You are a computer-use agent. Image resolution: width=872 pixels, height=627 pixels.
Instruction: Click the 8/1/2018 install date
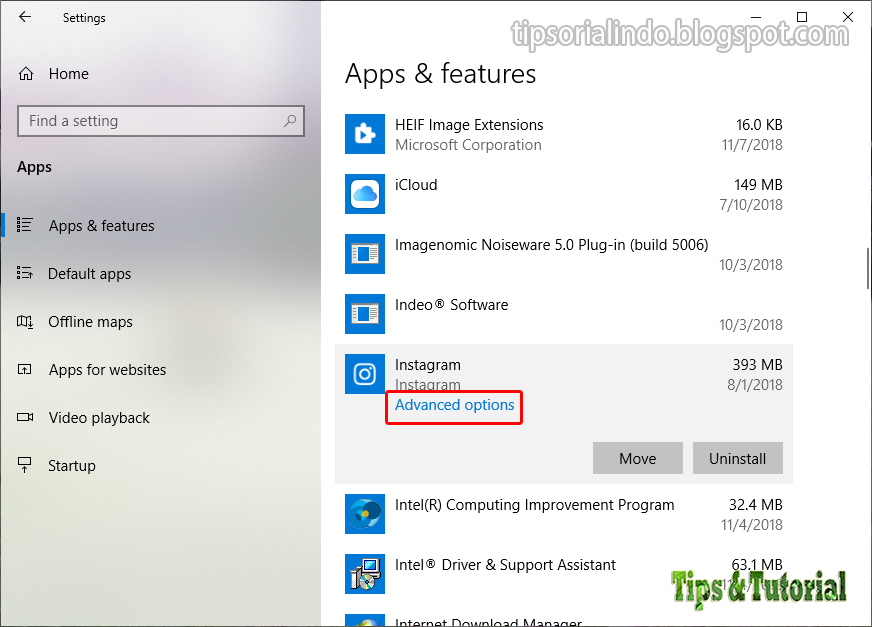tap(755, 385)
